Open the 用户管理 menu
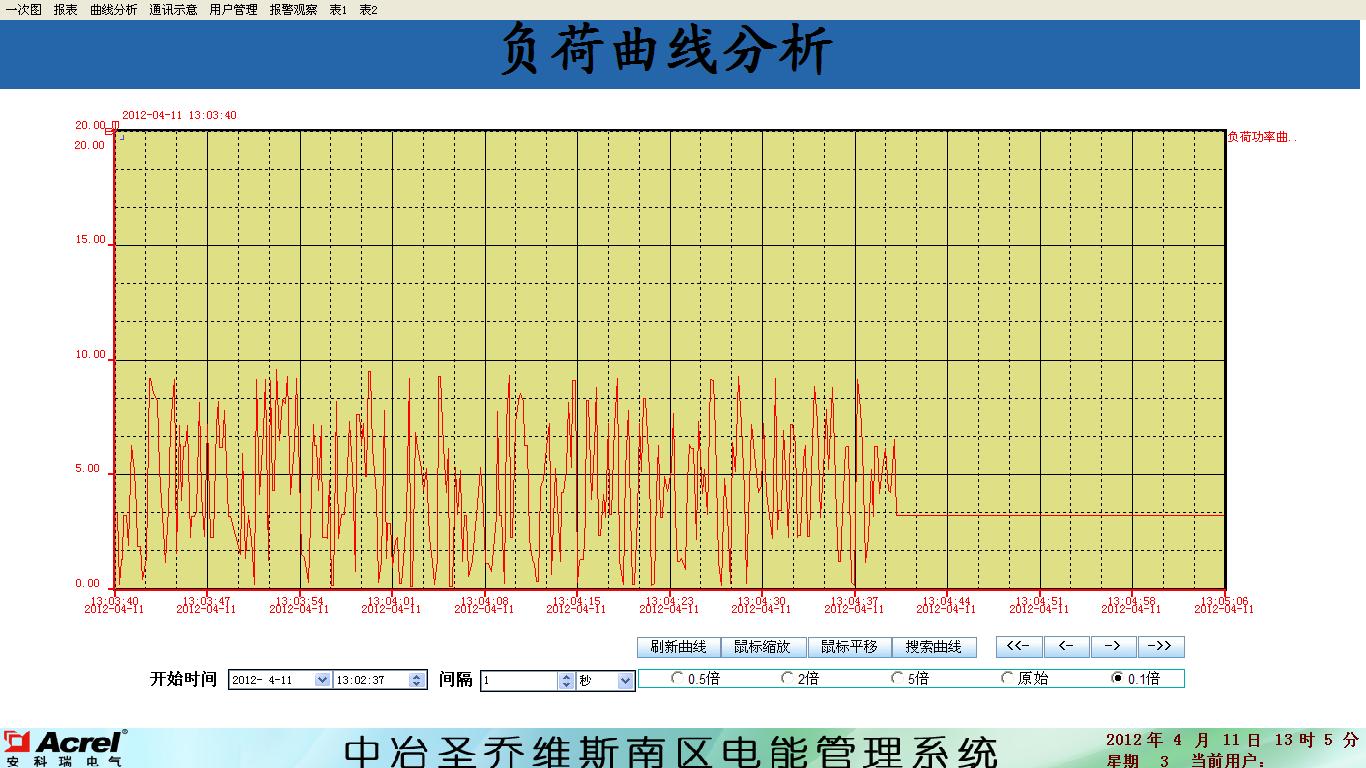Screen dimensions: 1366x768 click(233, 10)
